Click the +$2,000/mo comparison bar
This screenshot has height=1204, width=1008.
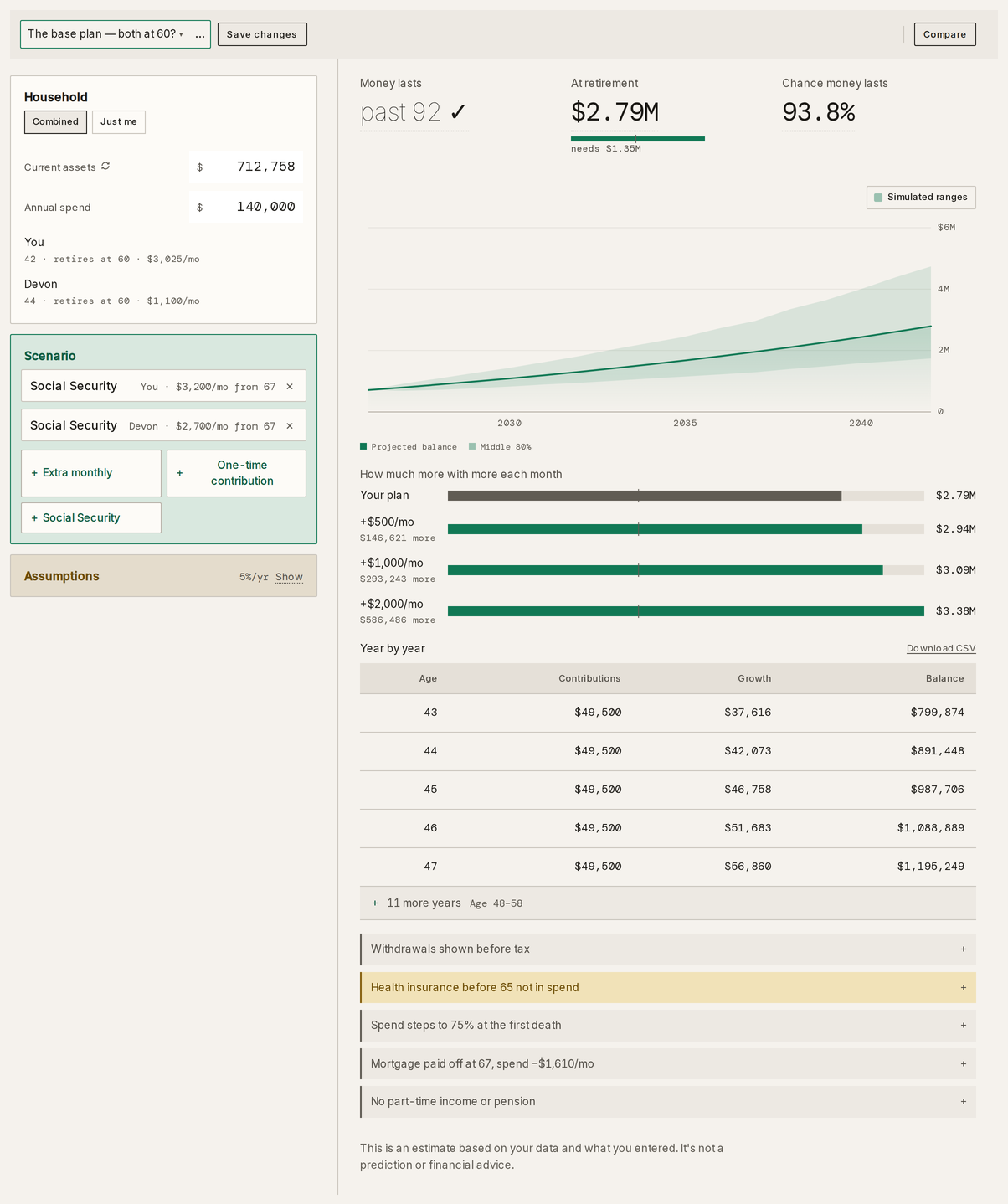[x=686, y=611]
